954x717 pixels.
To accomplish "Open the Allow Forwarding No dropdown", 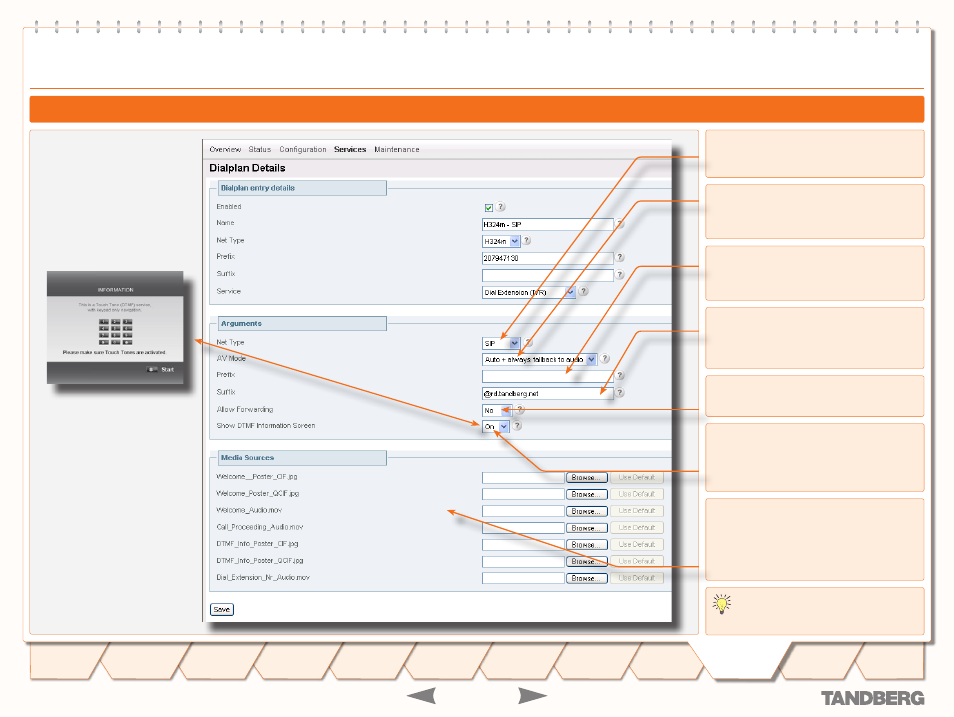I will click(497, 411).
